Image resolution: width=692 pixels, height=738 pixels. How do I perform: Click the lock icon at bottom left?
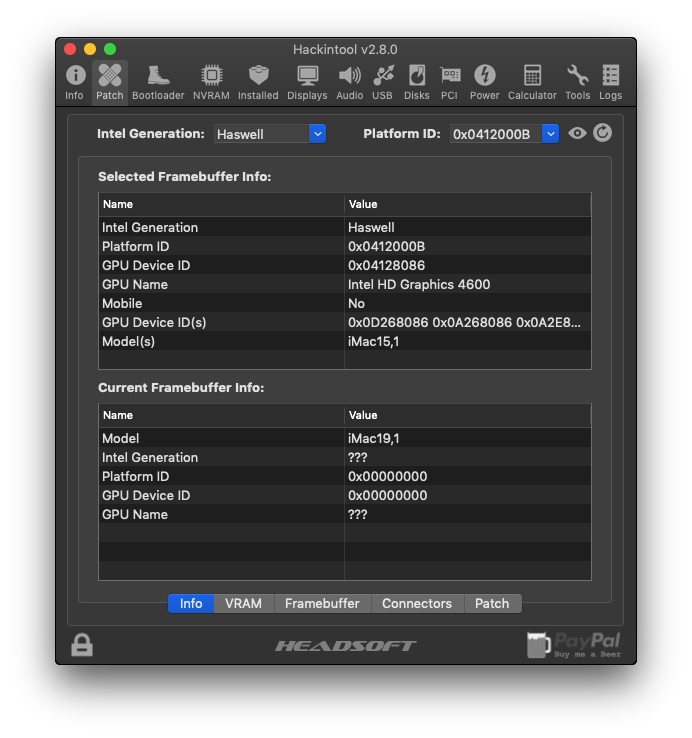82,645
